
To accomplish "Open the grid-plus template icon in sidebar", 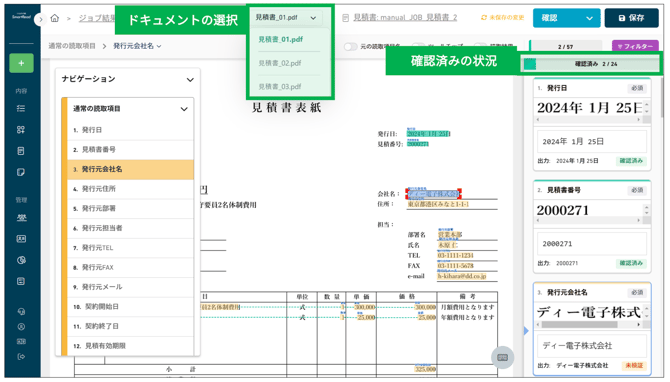I will (21, 129).
